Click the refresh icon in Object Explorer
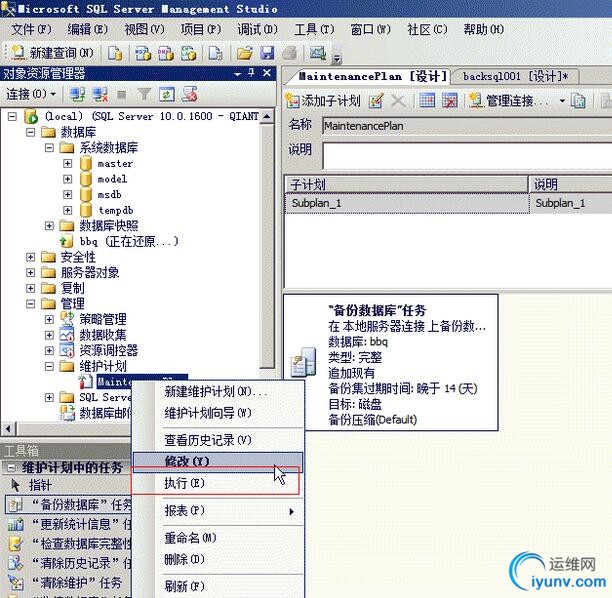This screenshot has width=612, height=598. click(167, 94)
